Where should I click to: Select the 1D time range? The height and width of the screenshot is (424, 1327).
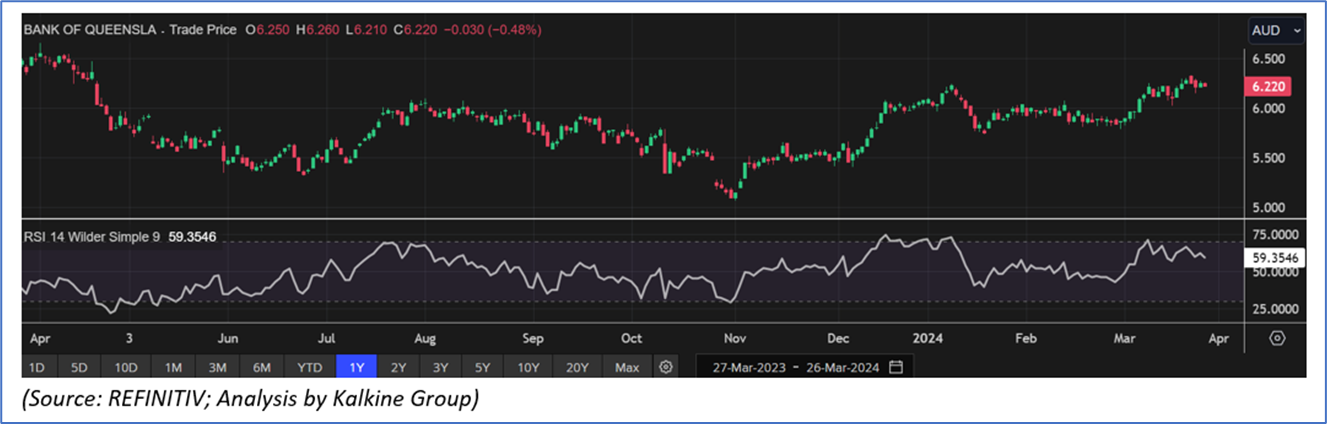point(35,367)
